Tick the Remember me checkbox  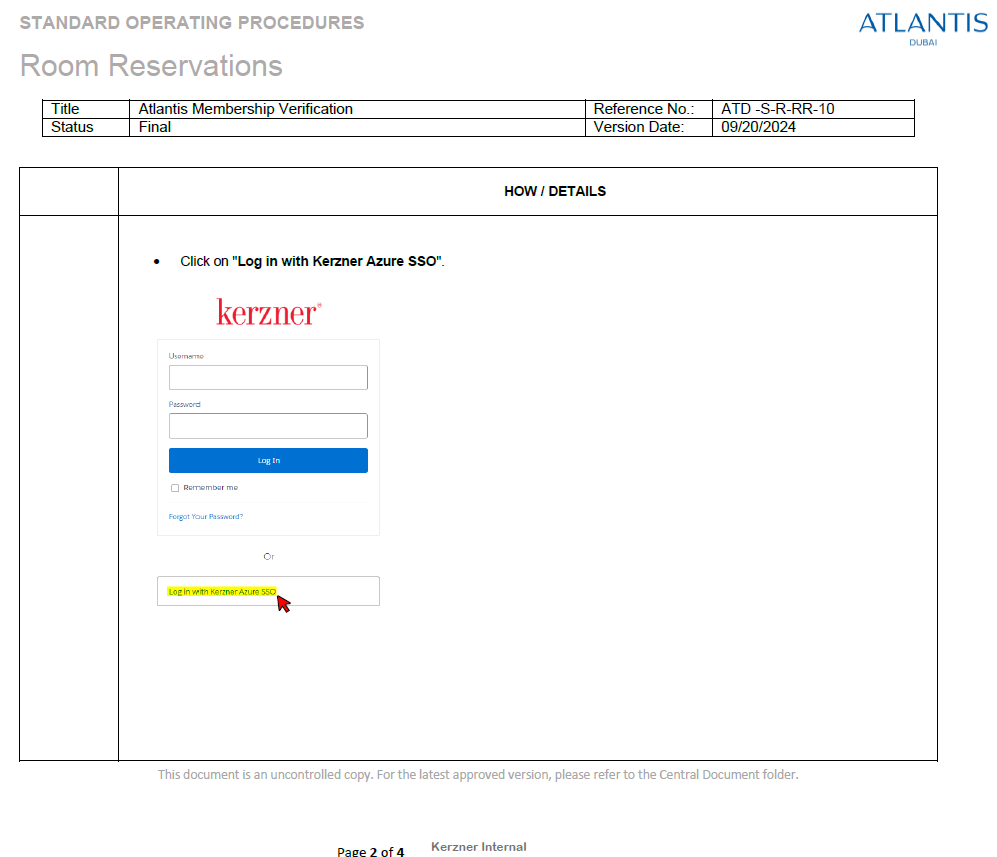click(x=175, y=488)
